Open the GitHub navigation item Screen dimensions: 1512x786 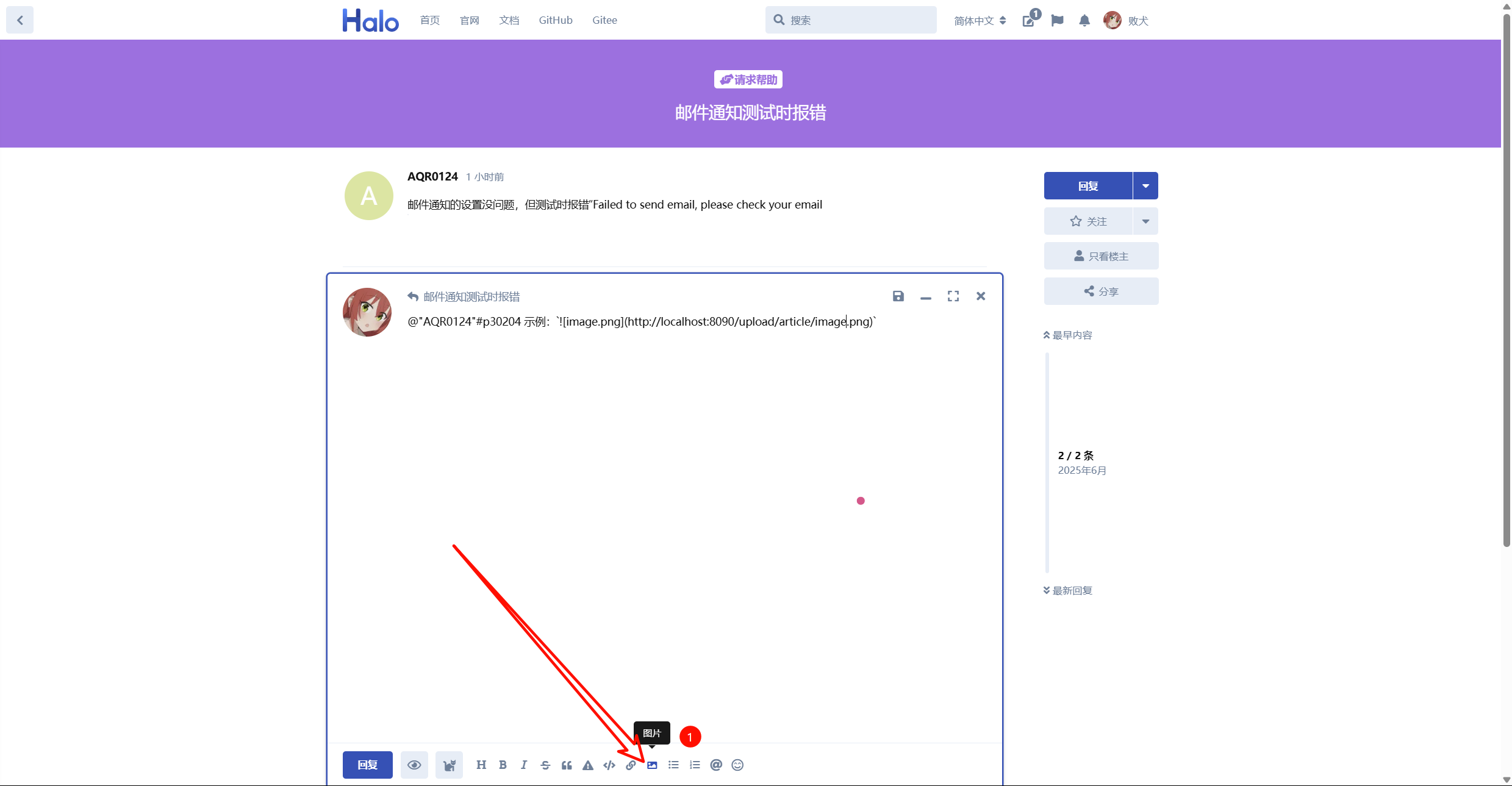pos(555,20)
